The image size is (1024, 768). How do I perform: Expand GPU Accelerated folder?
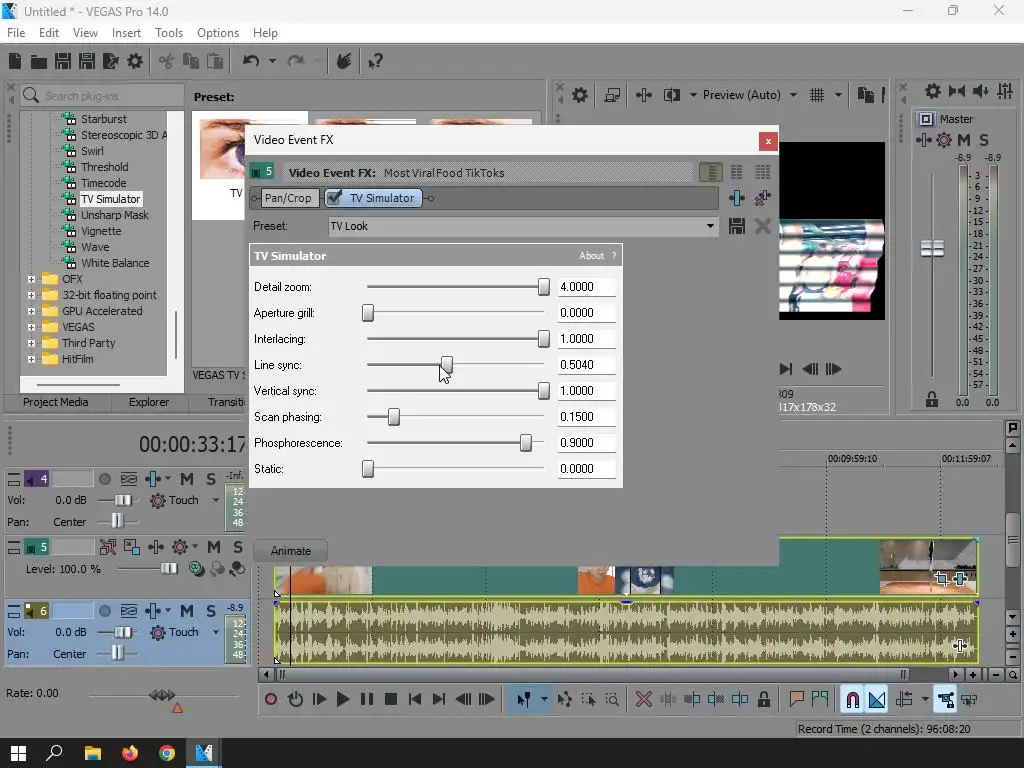[x=31, y=312]
